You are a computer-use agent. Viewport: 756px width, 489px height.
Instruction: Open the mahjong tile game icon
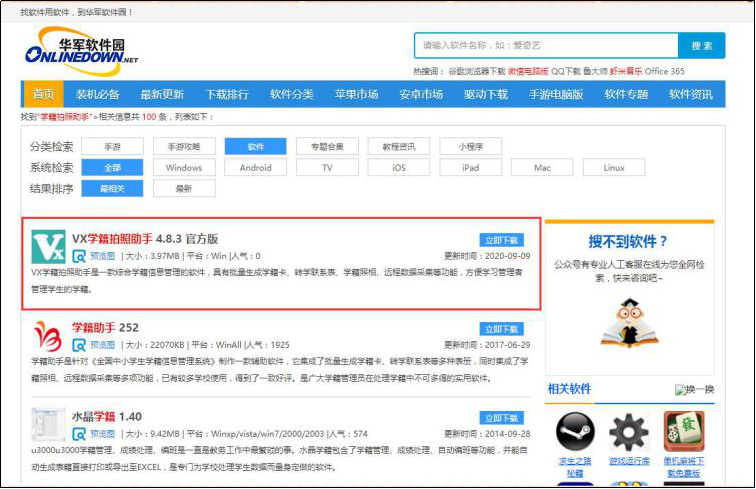point(684,431)
